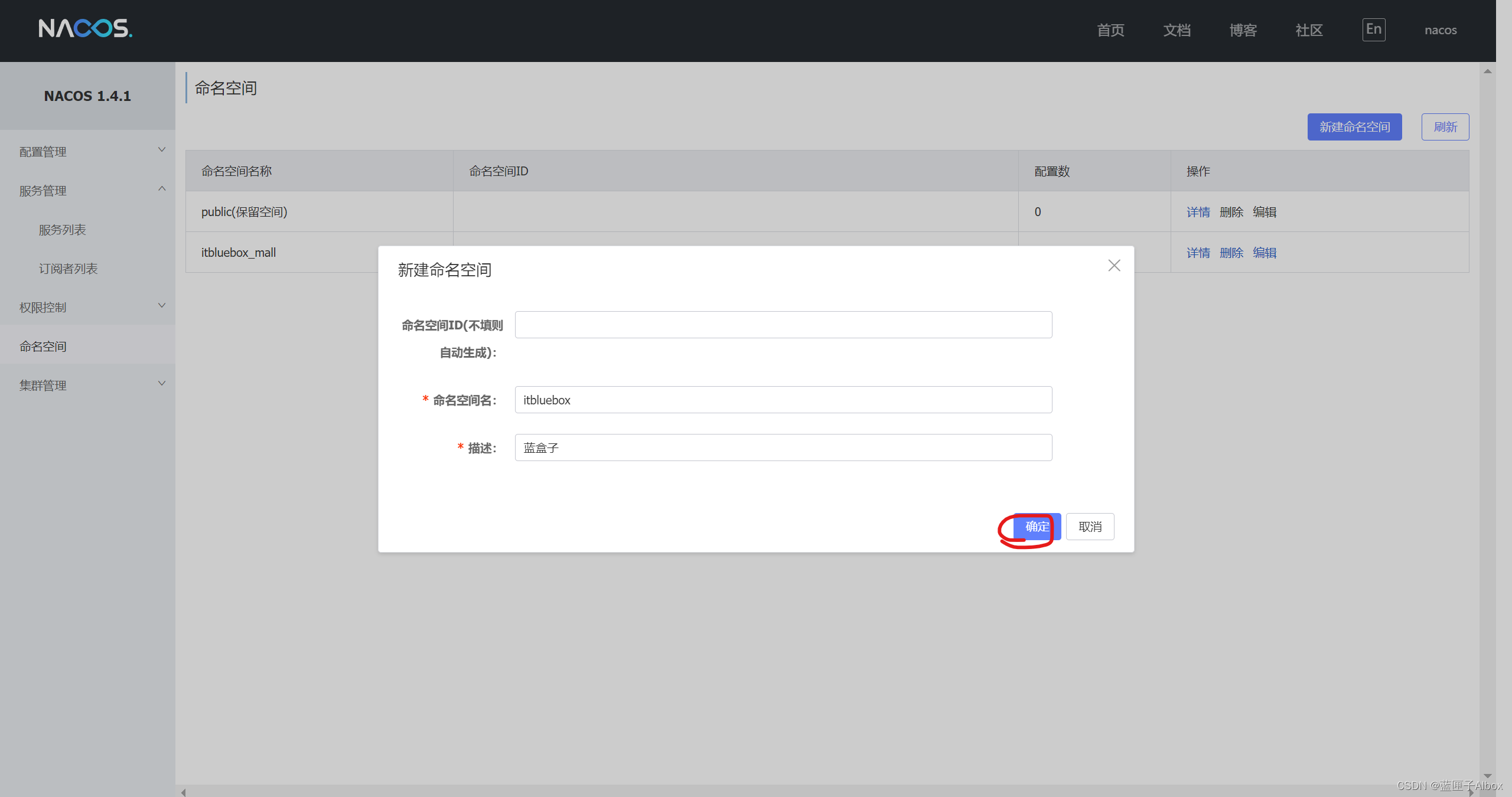Screen dimensions: 1512x797
Task: Expand the 集群管理 sidebar menu
Action: pos(87,386)
